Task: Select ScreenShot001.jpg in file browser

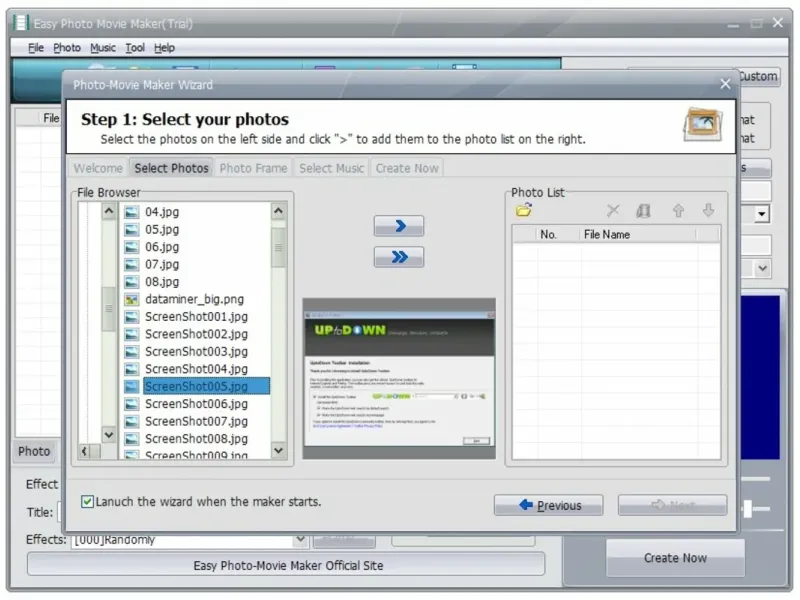Action: pyautogui.click(x=196, y=317)
